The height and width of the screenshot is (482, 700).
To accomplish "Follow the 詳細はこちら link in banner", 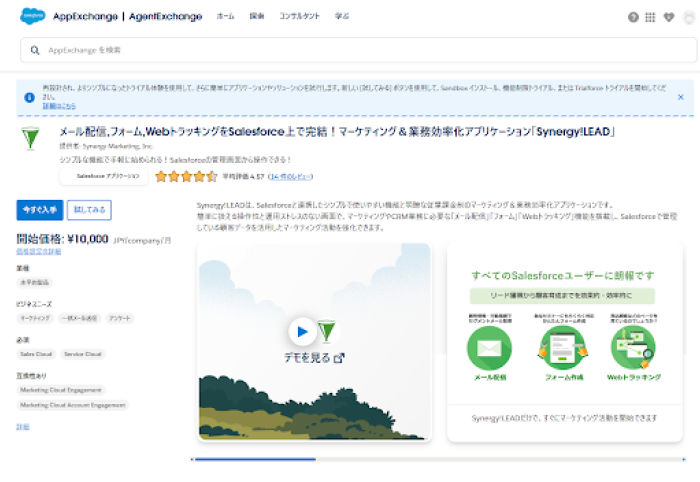I will tap(59, 106).
